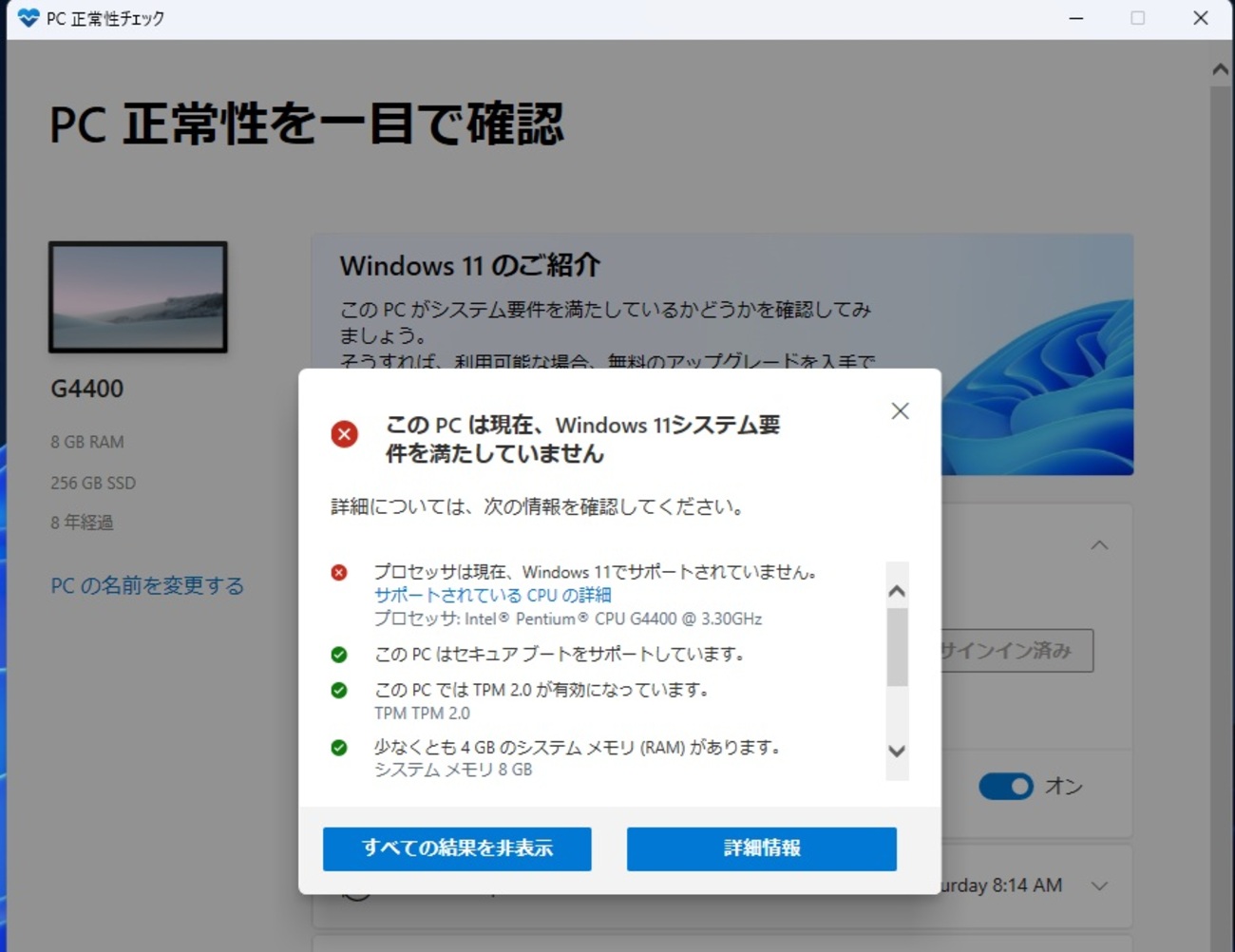Click the G4400 PC wallpaper thumbnail

tap(138, 297)
